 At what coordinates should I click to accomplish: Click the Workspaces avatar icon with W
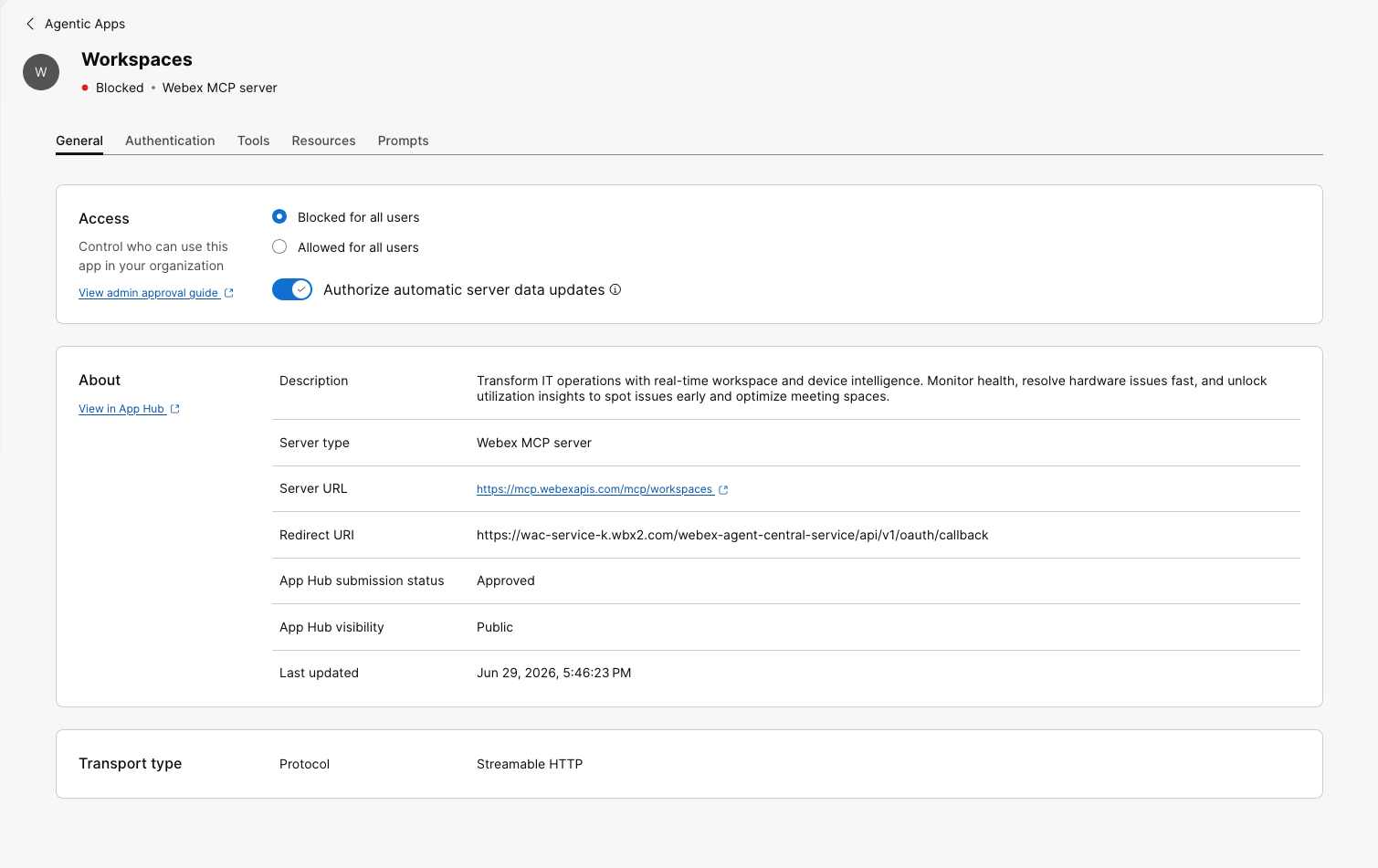coord(41,72)
